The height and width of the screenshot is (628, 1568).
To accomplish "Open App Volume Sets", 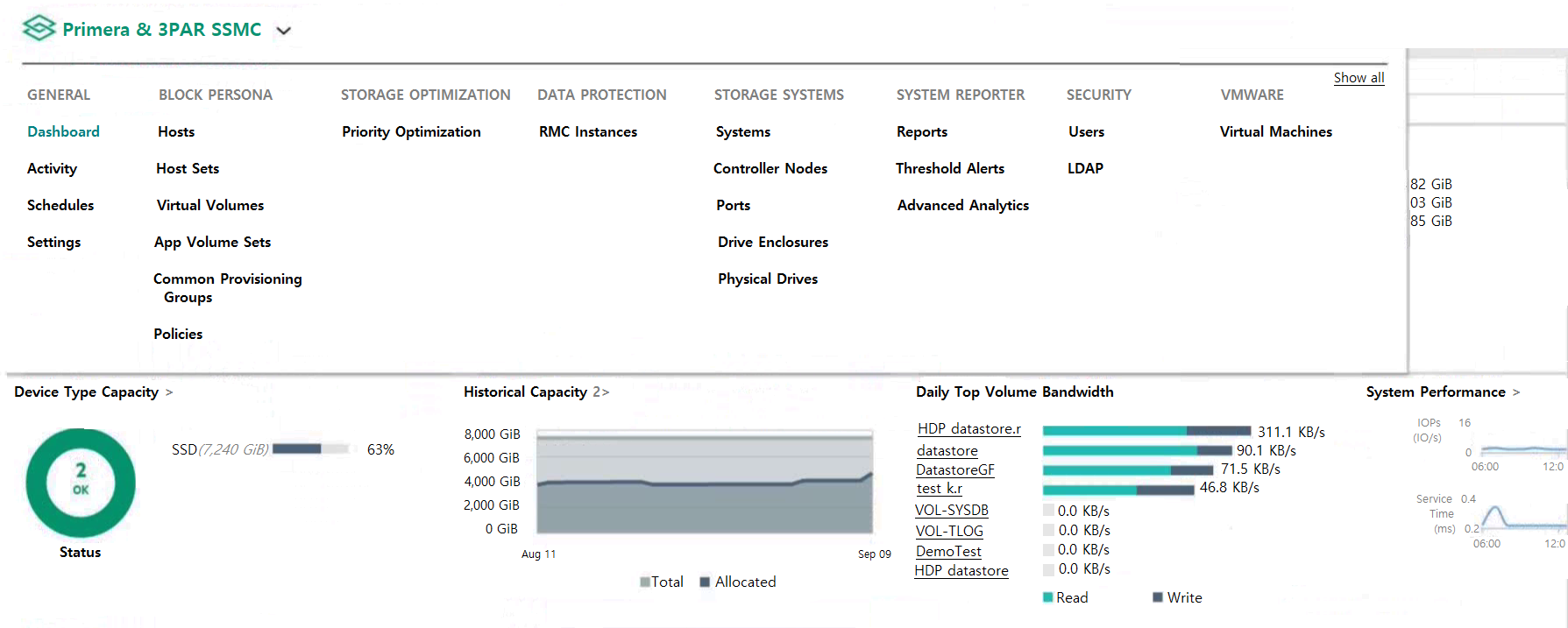I will pyautogui.click(x=212, y=242).
